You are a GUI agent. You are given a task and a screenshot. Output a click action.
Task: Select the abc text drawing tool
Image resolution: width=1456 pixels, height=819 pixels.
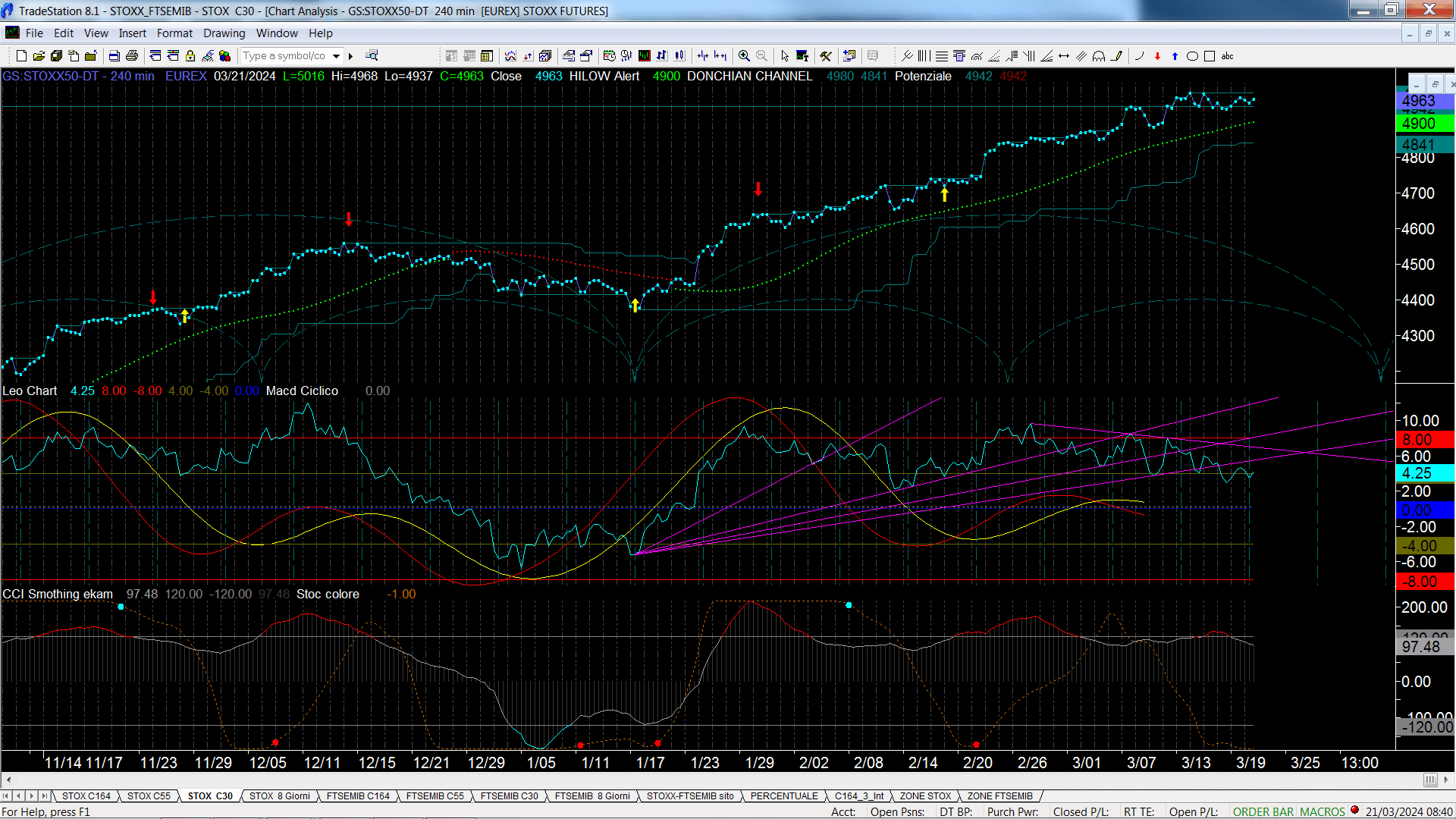(1228, 56)
